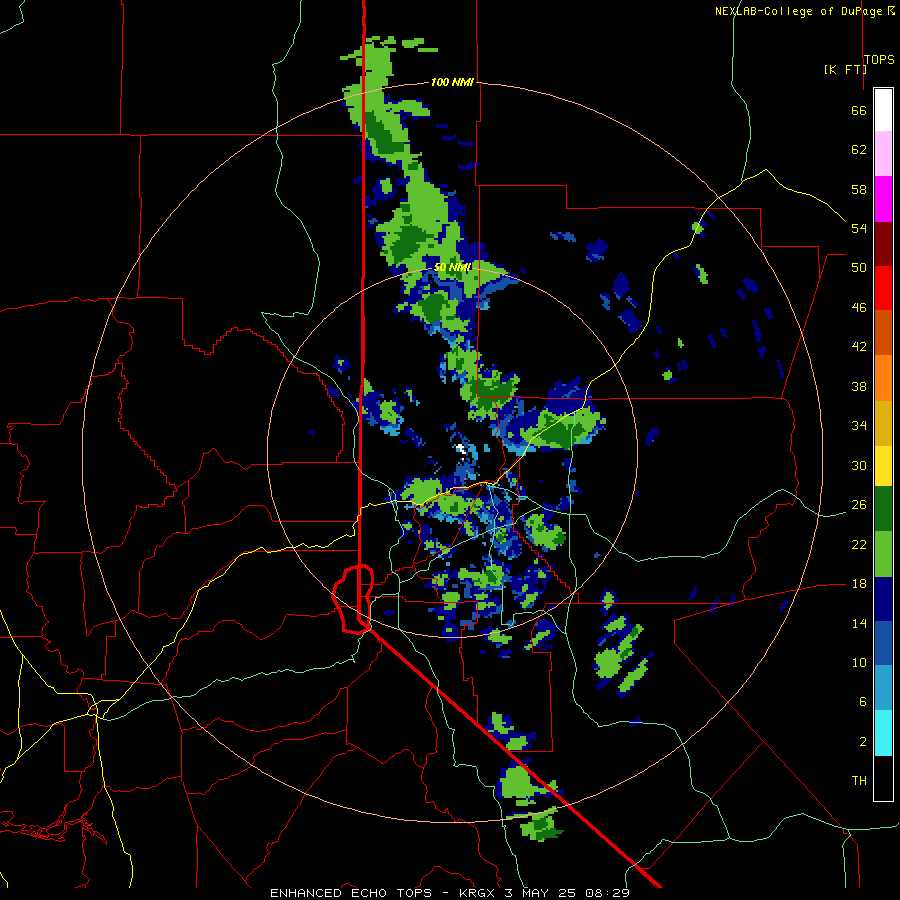Click the 6 legend value

click(x=863, y=702)
